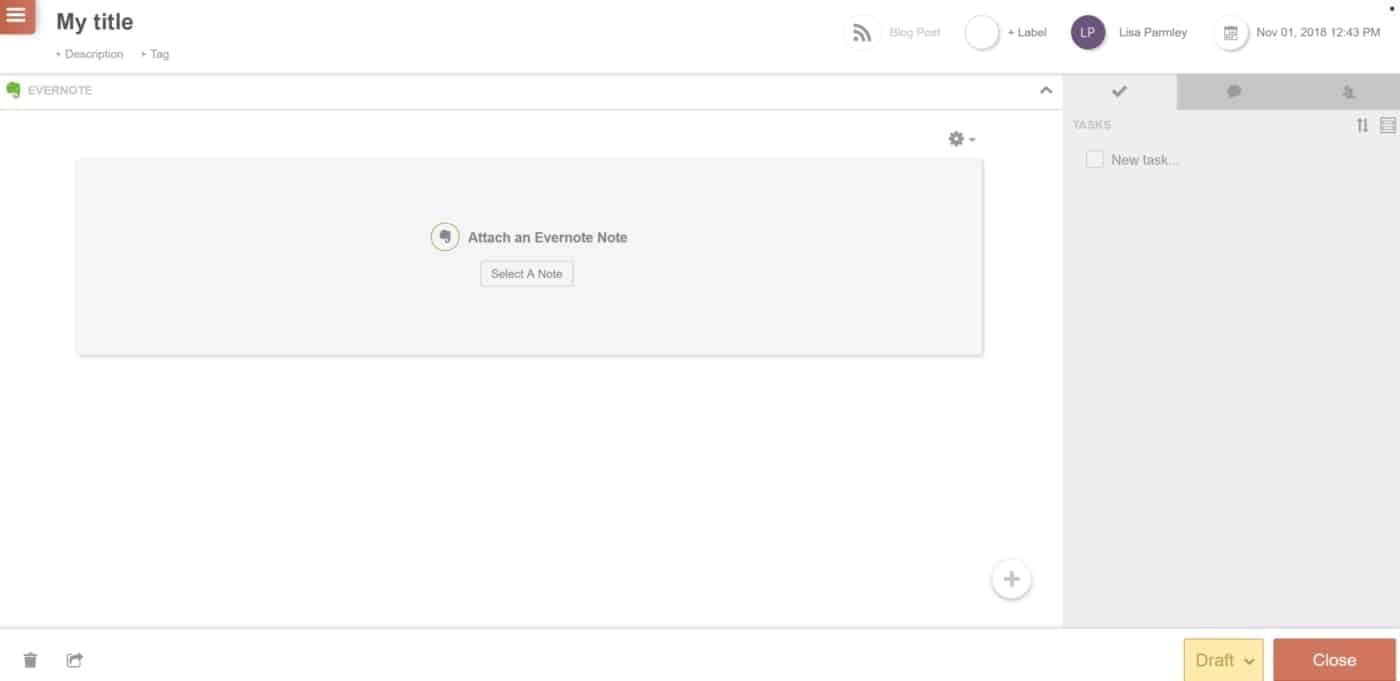The width and height of the screenshot is (1400, 681).
Task: Add a label with + Label
Action: point(1027,33)
